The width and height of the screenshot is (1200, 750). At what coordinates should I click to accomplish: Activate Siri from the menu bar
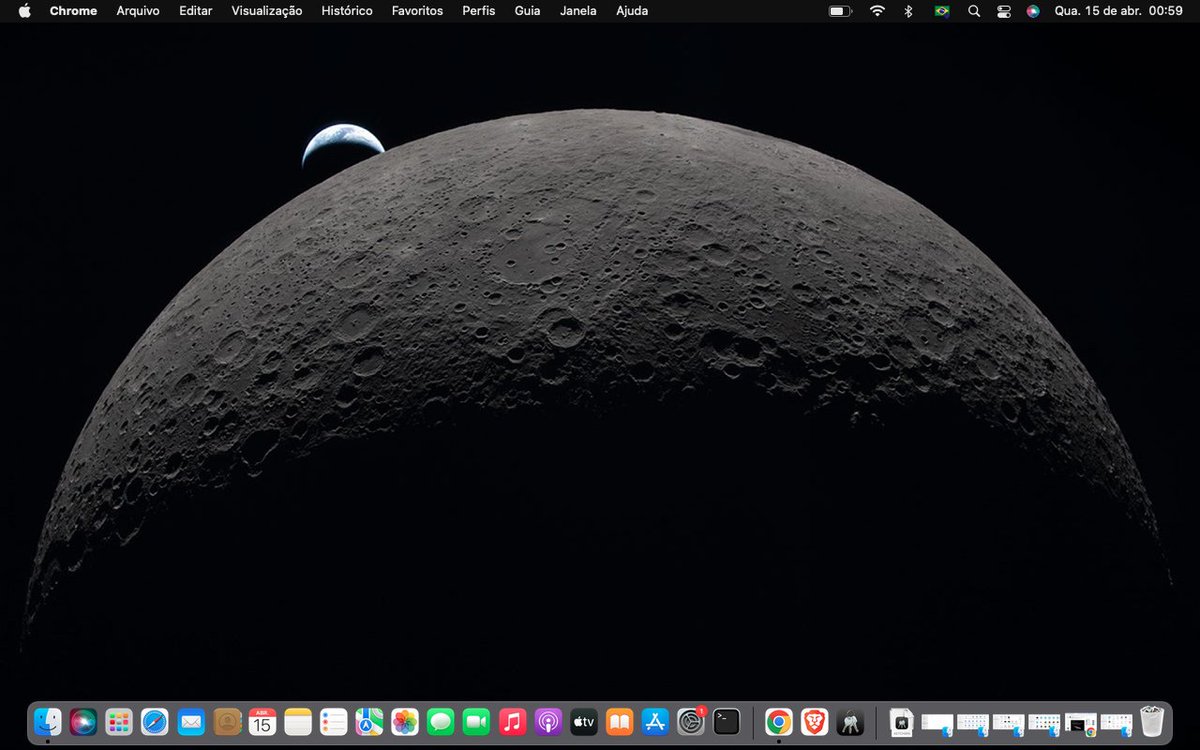(x=1033, y=11)
